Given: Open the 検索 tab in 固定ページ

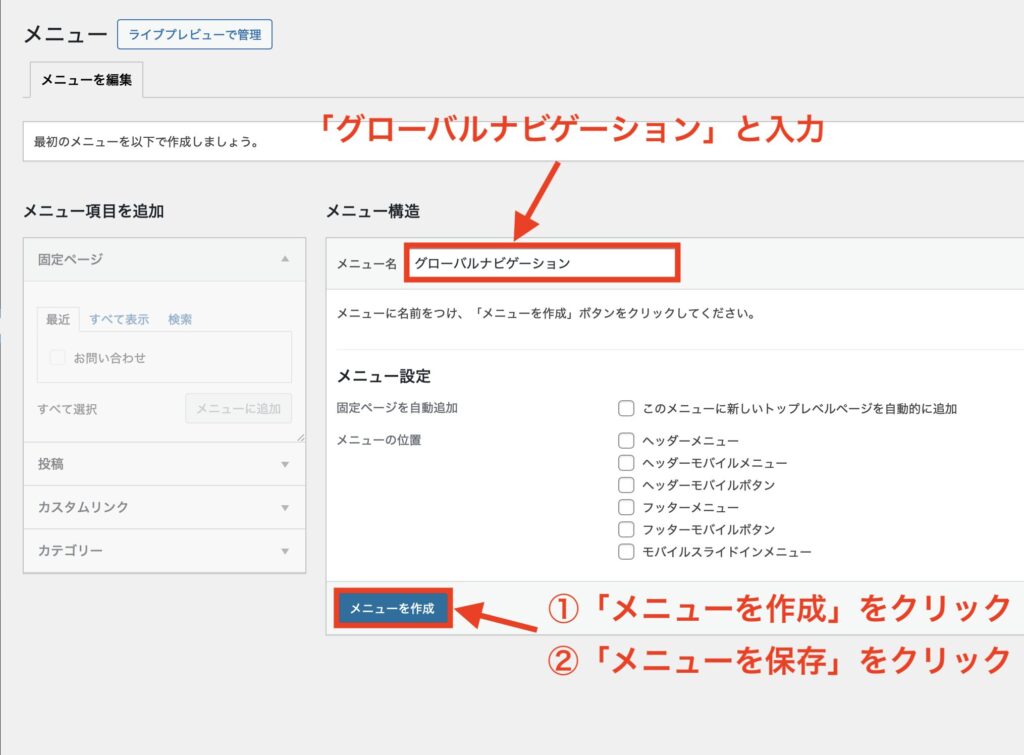Looking at the screenshot, I should [180, 319].
